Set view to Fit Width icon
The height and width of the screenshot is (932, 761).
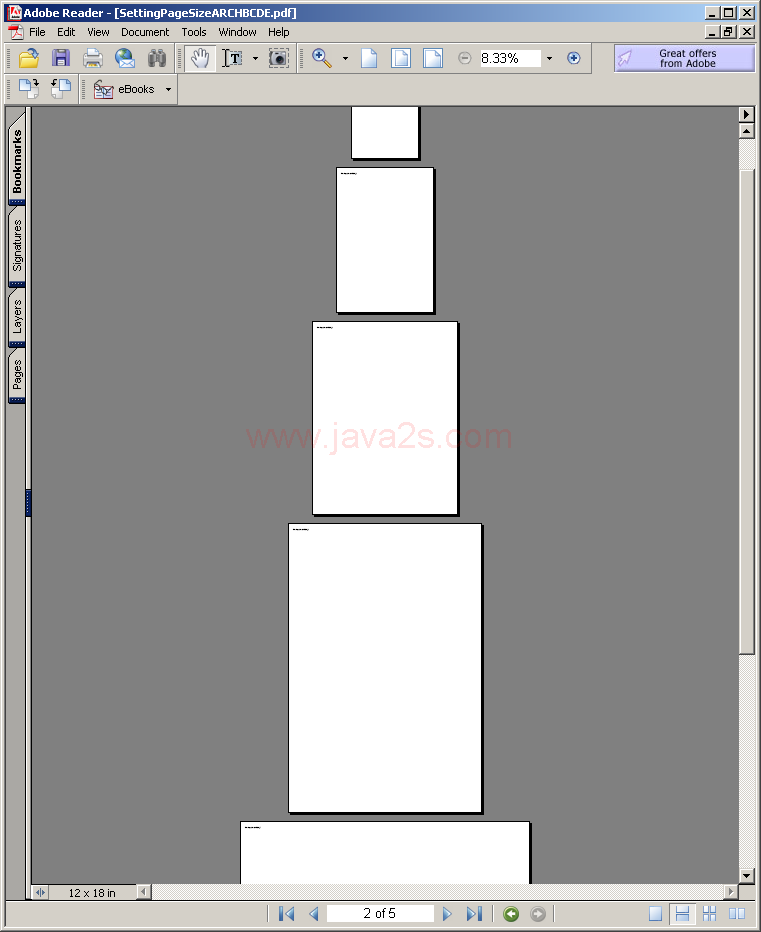pyautogui.click(x=433, y=58)
